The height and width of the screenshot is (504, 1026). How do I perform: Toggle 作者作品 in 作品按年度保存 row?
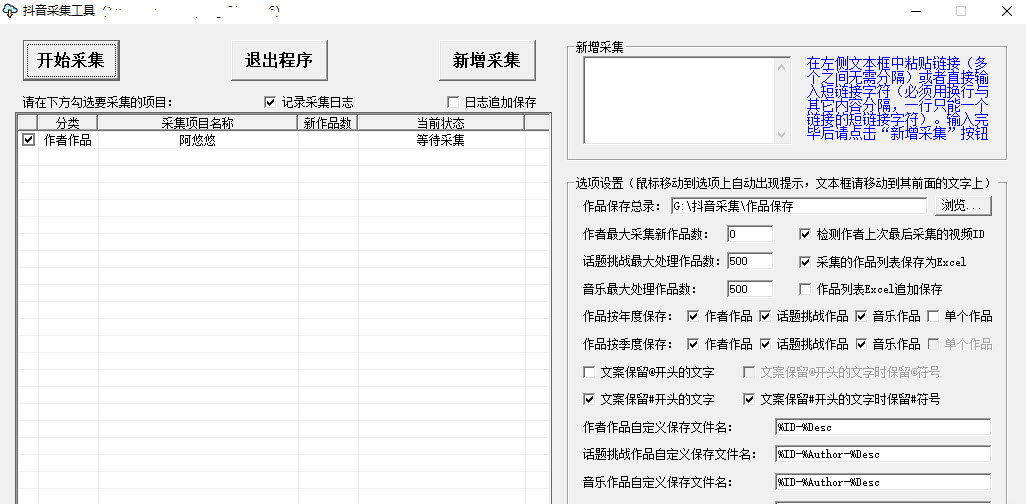(693, 317)
